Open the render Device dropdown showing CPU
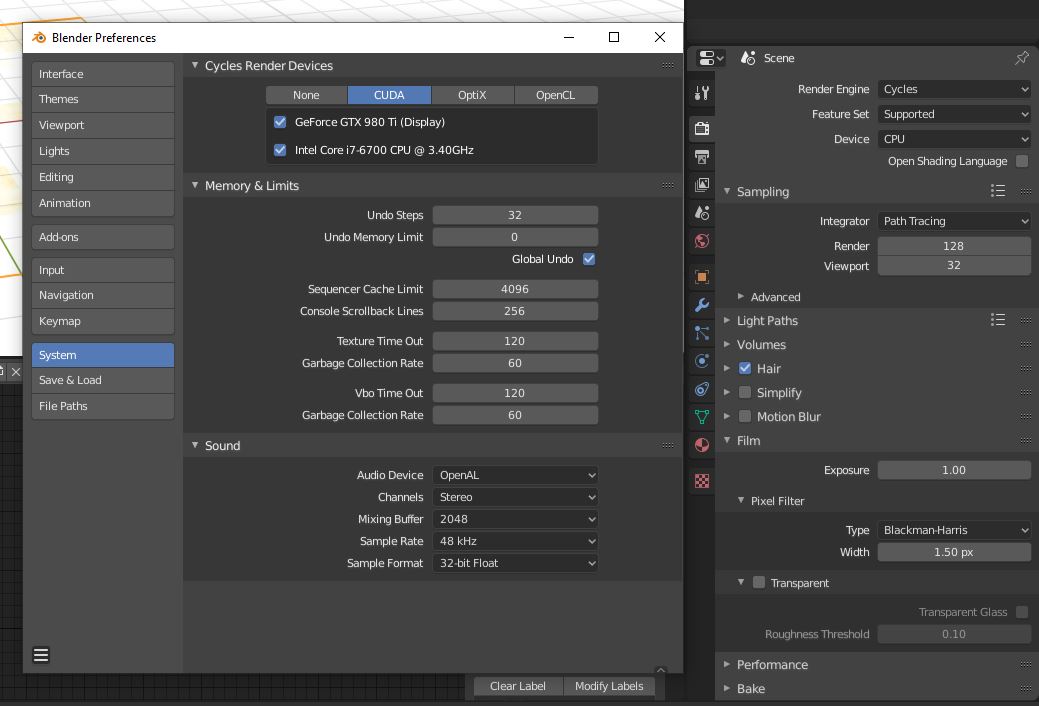This screenshot has width=1039, height=706. (954, 139)
